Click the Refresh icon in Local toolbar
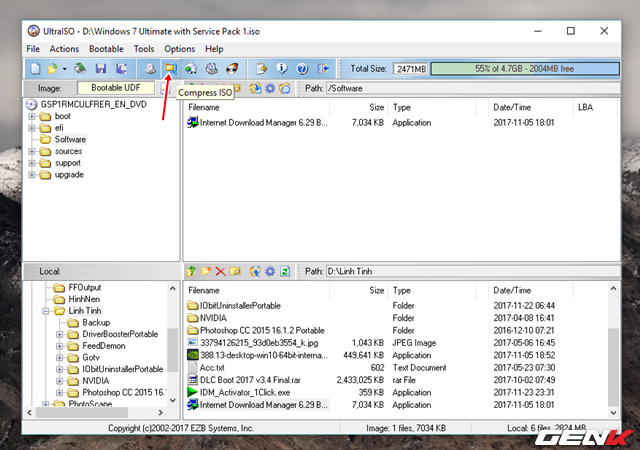The width and height of the screenshot is (640, 450). (285, 271)
